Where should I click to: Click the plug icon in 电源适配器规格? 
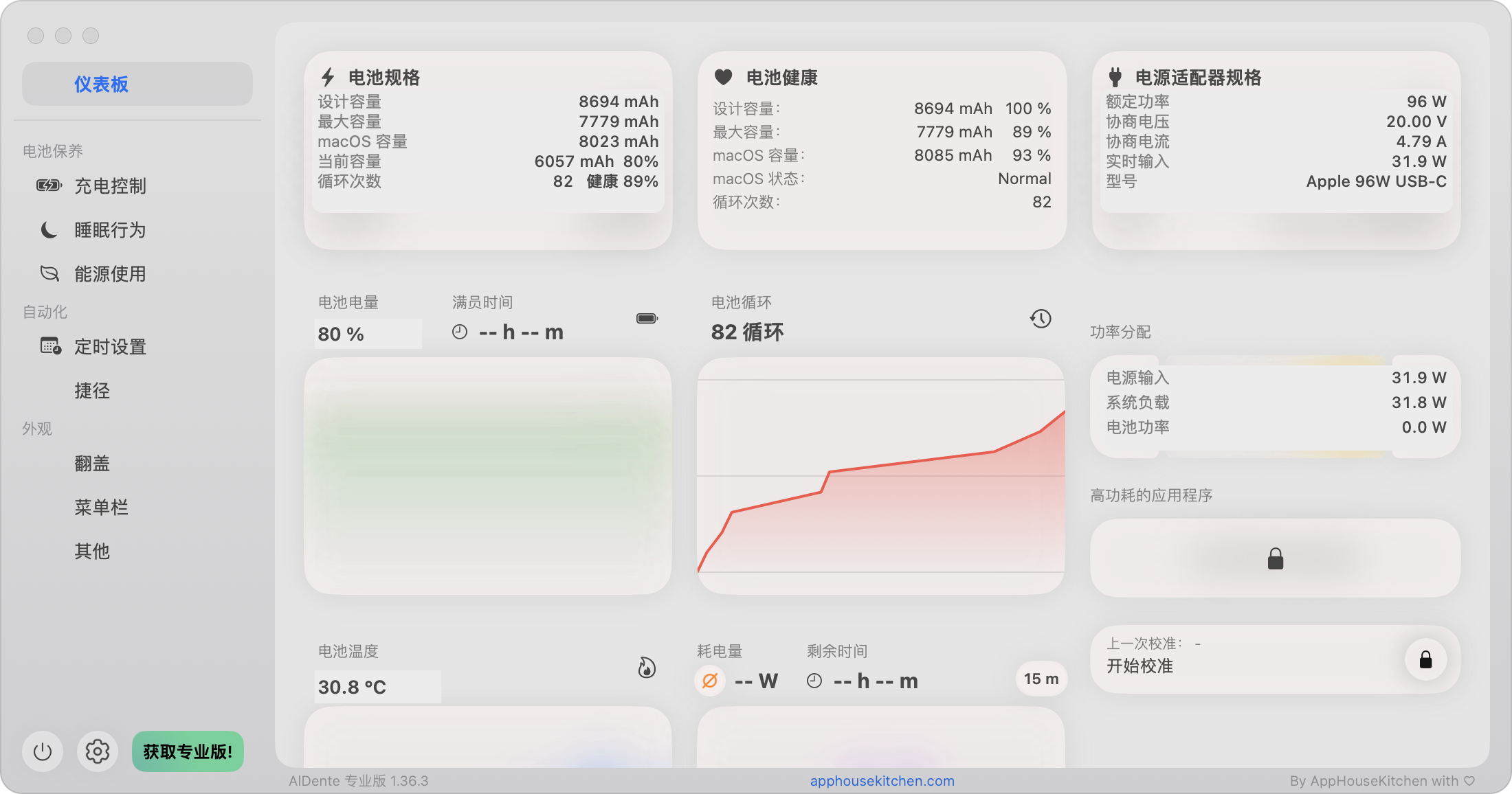(1115, 77)
